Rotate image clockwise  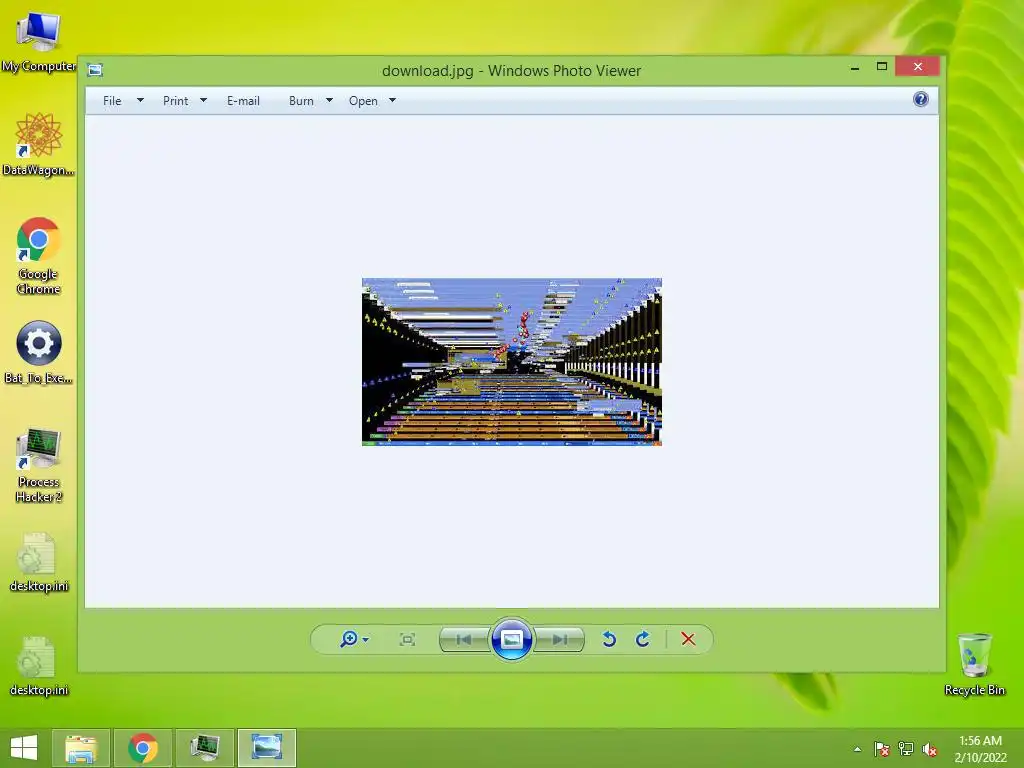[x=643, y=639]
